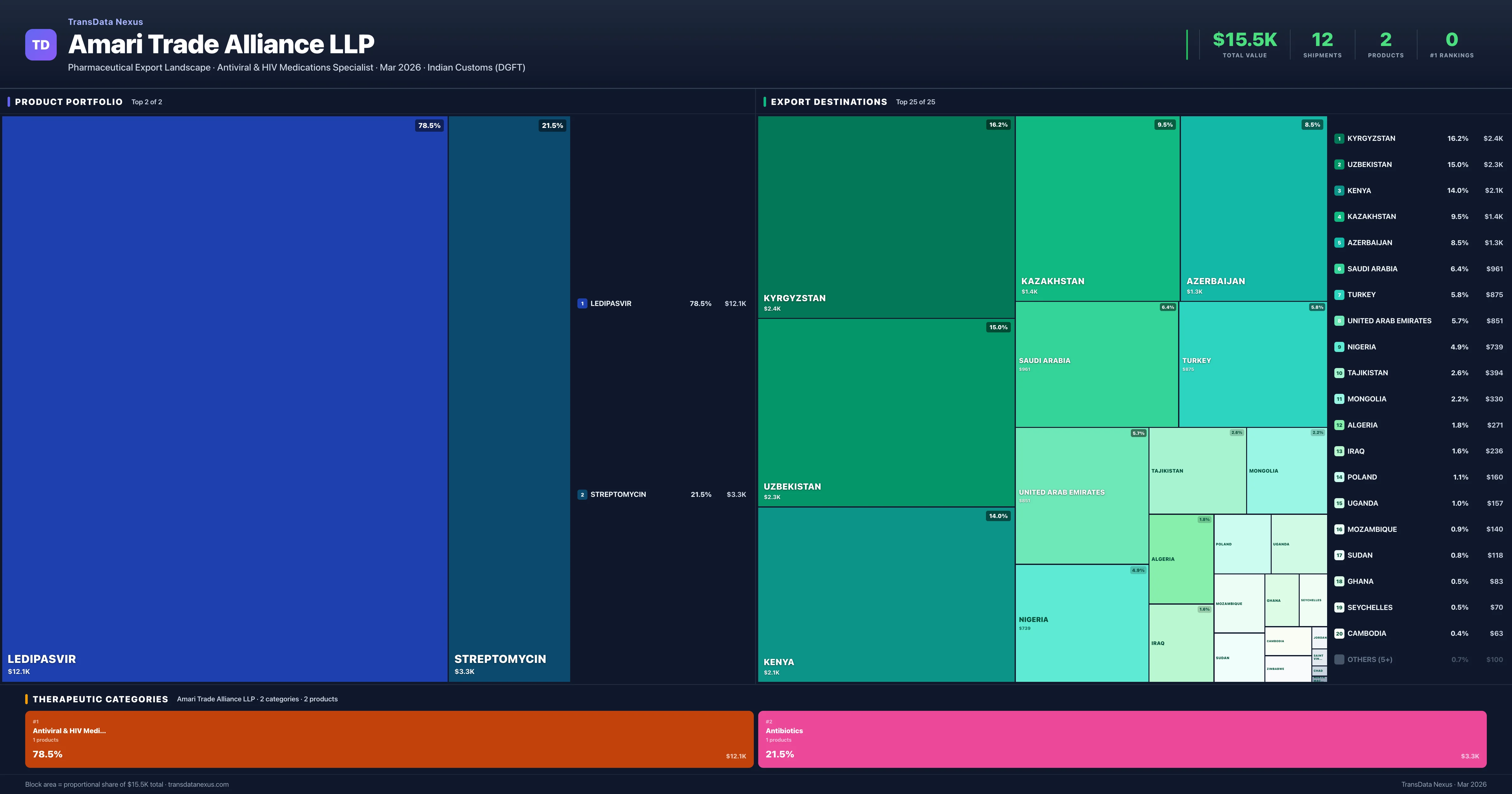
Task: Click the Export Destinations section header
Action: tap(828, 102)
